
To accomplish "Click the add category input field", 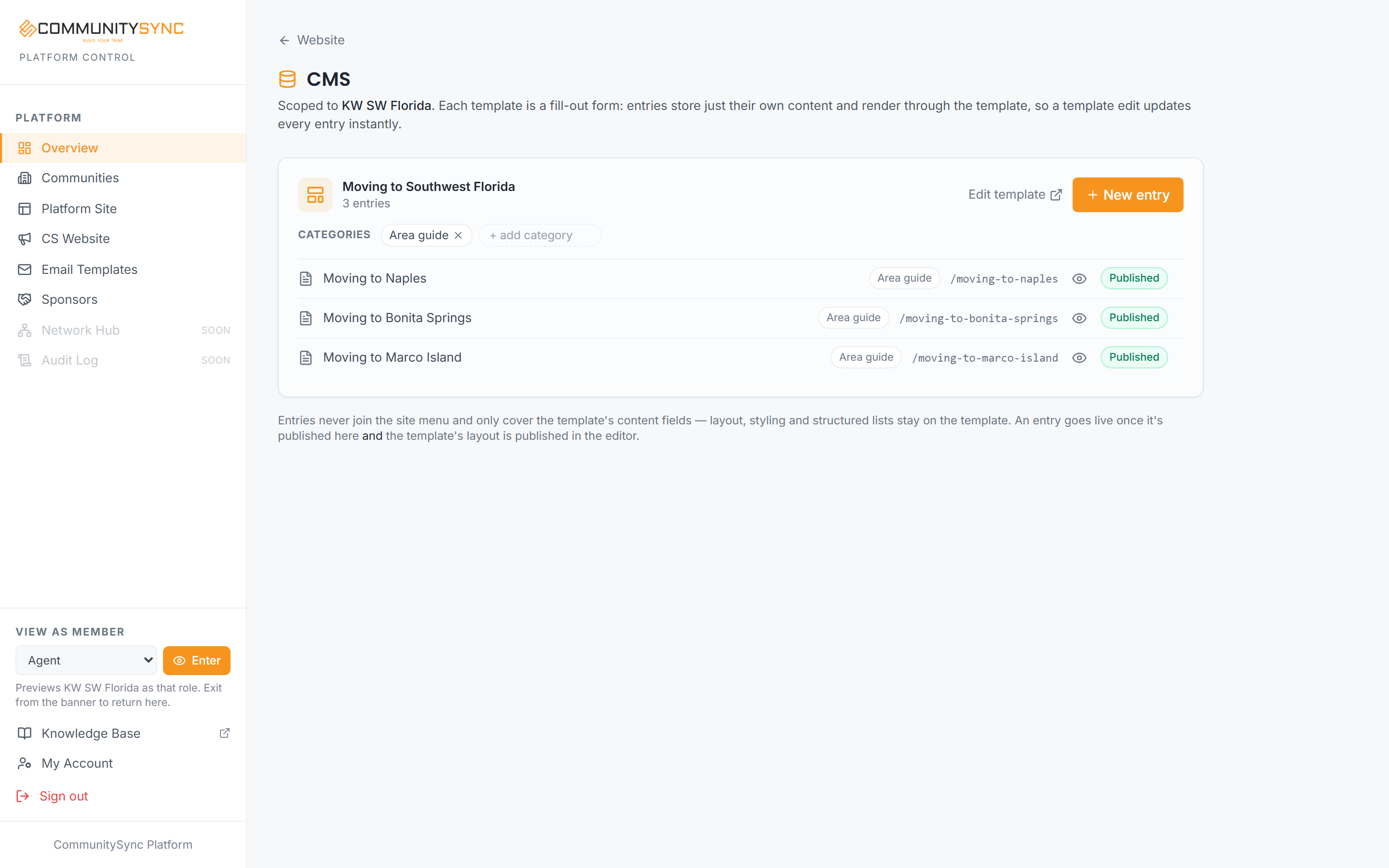I will (540, 235).
